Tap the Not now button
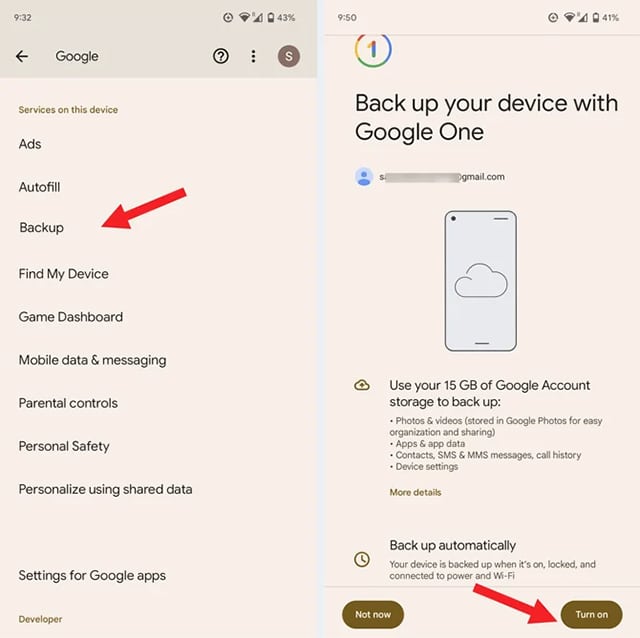The height and width of the screenshot is (638, 640). (x=373, y=614)
